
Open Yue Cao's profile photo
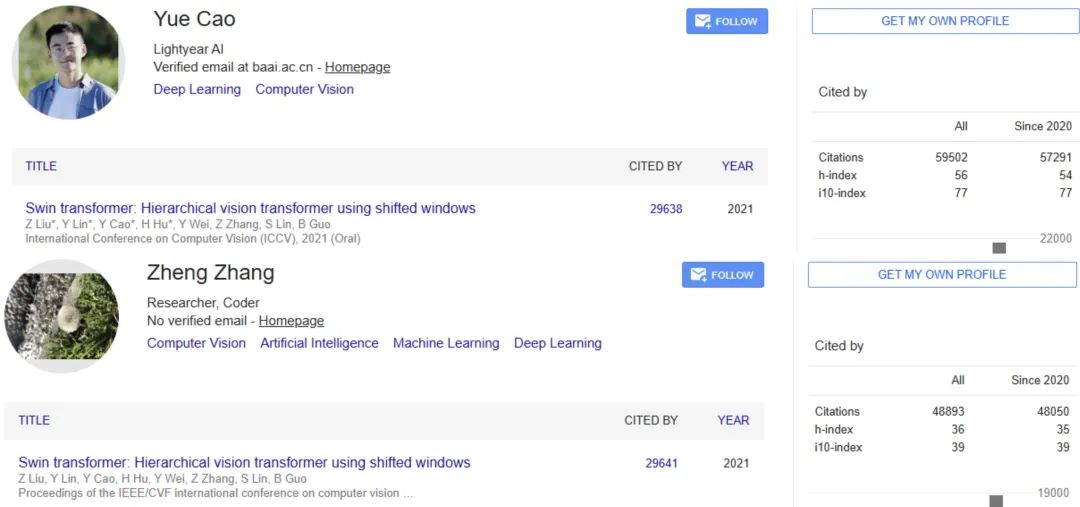coord(68,62)
